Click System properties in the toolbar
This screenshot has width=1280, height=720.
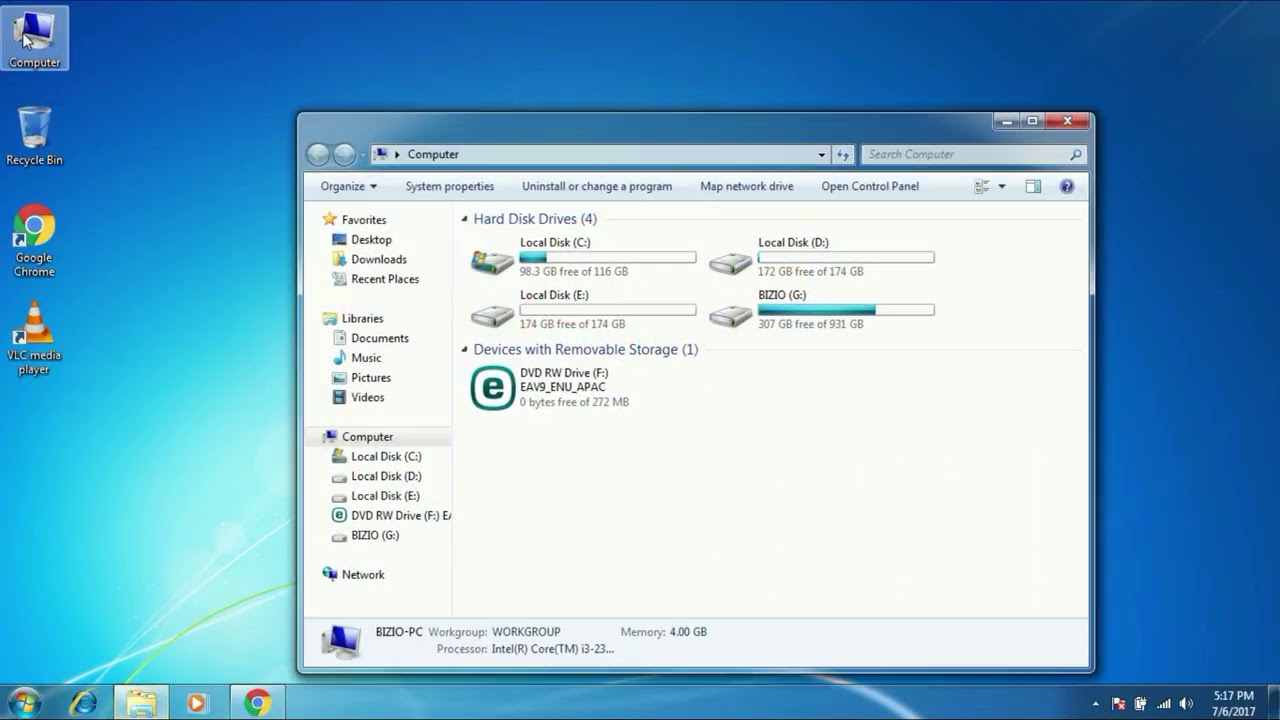tap(450, 186)
